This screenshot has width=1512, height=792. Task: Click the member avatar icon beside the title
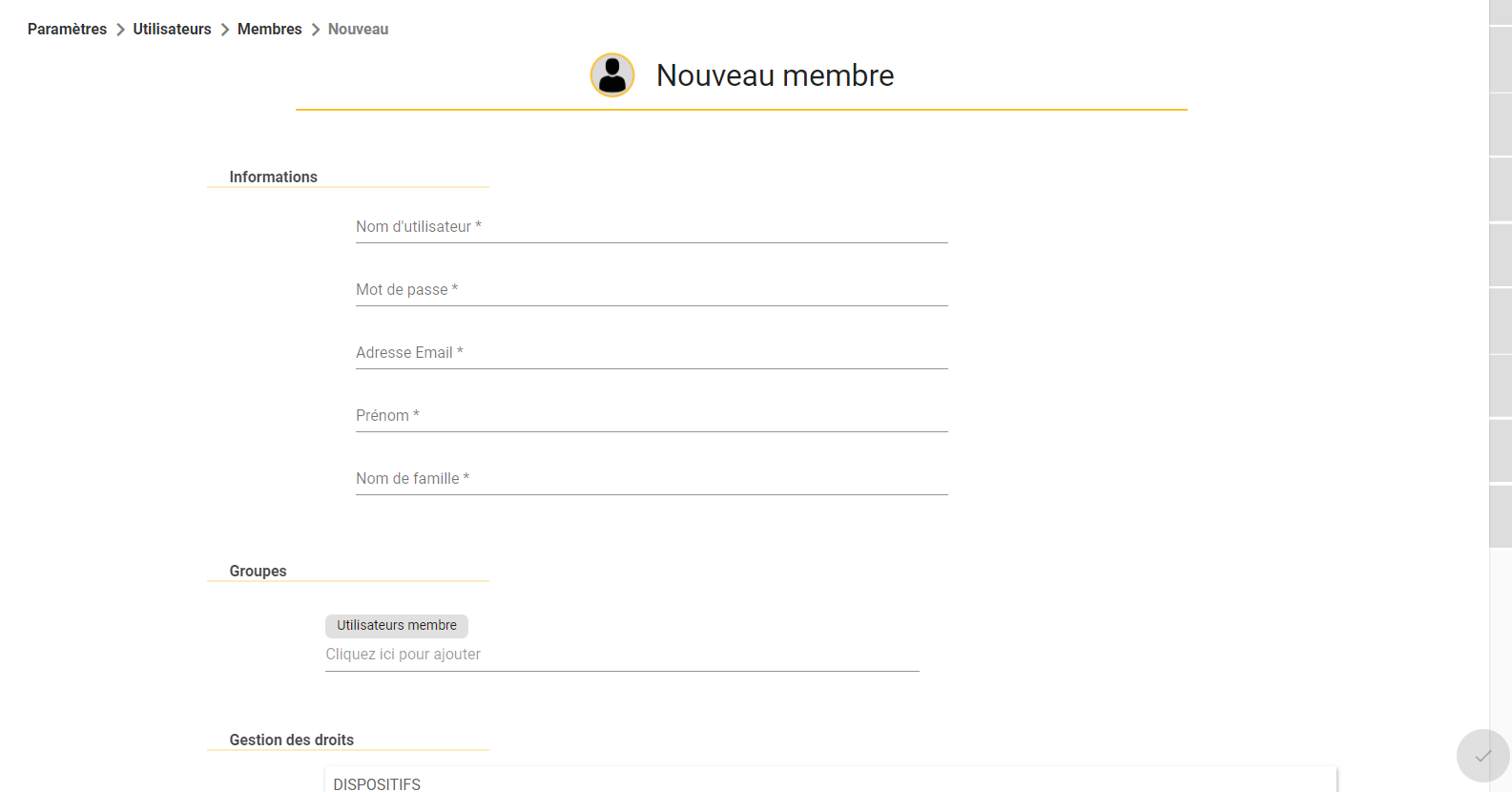click(x=612, y=75)
